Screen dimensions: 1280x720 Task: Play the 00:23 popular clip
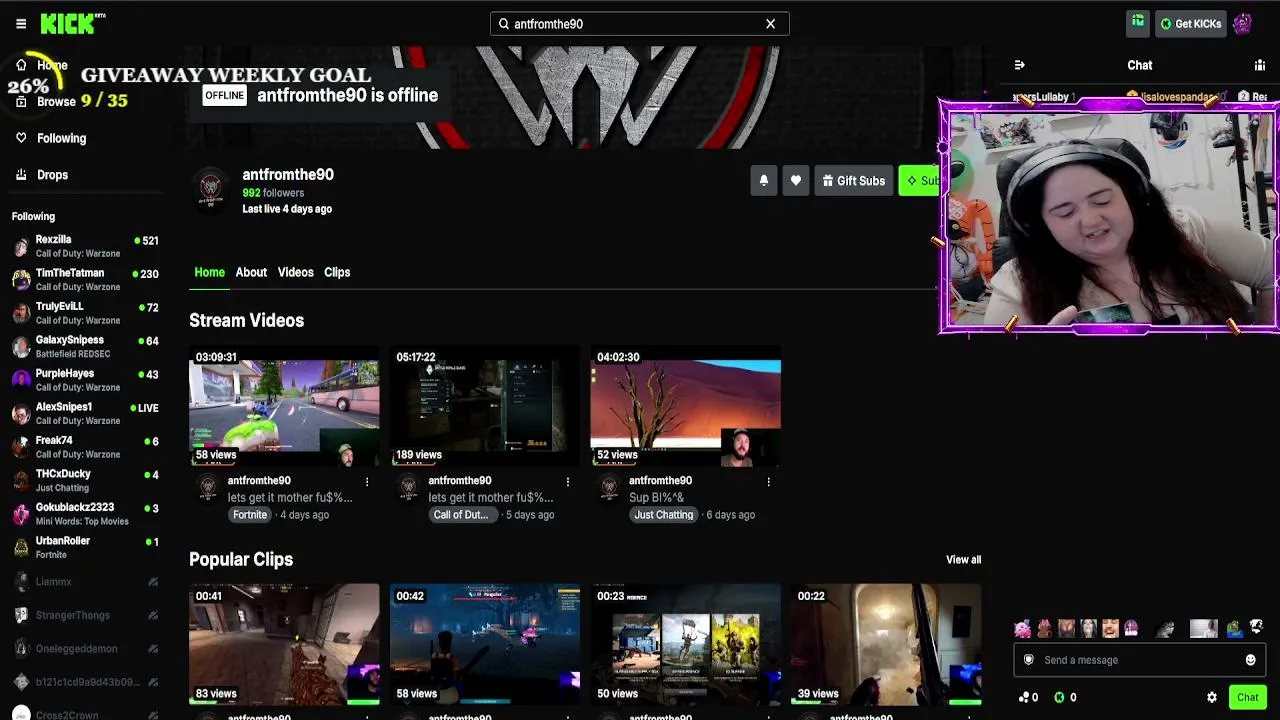click(685, 645)
